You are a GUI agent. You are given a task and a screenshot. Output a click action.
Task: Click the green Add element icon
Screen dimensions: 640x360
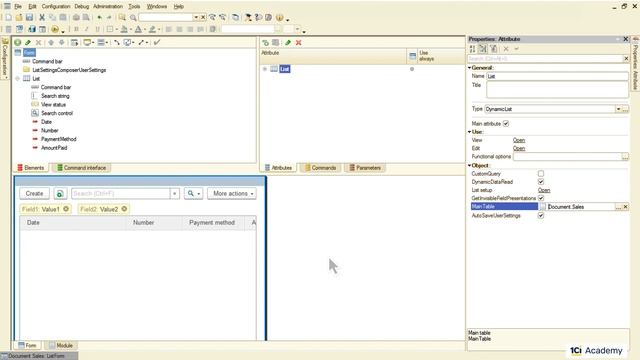[18, 42]
